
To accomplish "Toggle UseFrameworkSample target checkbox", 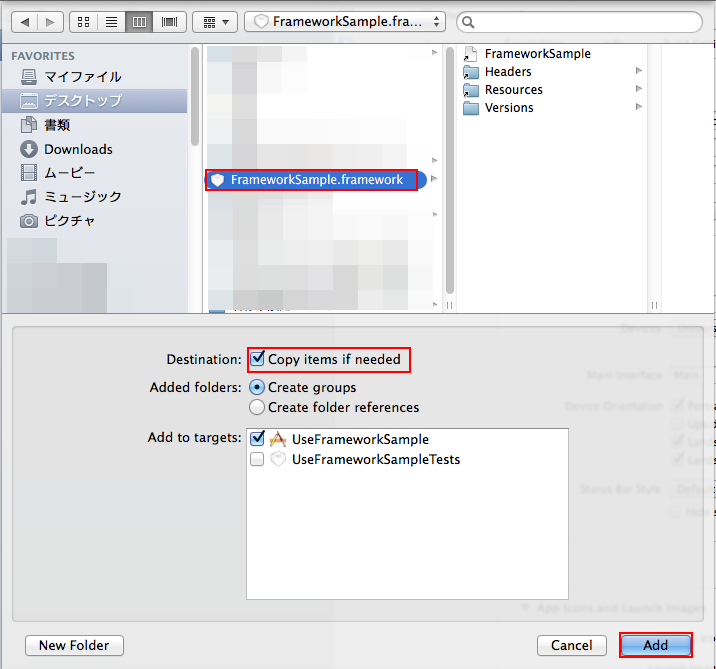I will (x=258, y=438).
